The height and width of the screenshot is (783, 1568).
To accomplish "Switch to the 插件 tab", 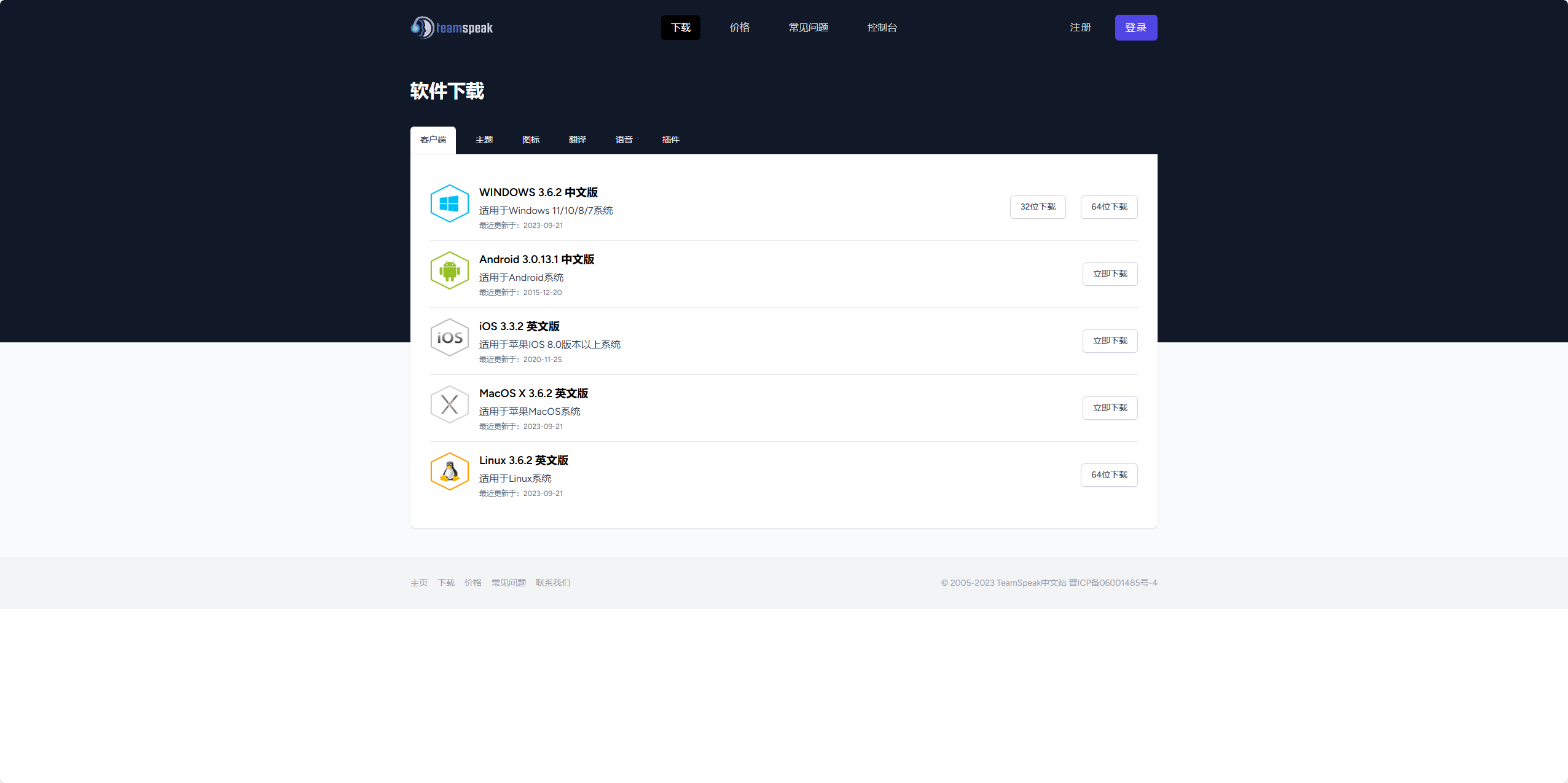I will (x=671, y=140).
